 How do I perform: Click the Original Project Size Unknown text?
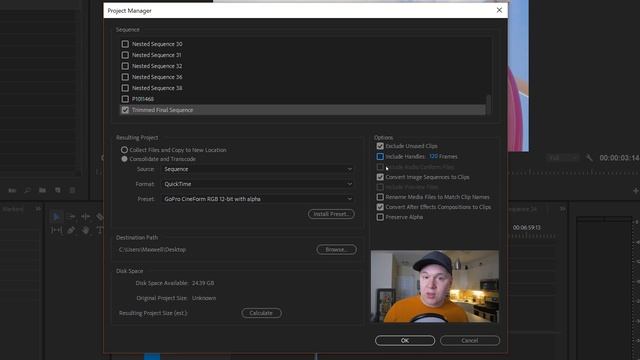[176, 298]
